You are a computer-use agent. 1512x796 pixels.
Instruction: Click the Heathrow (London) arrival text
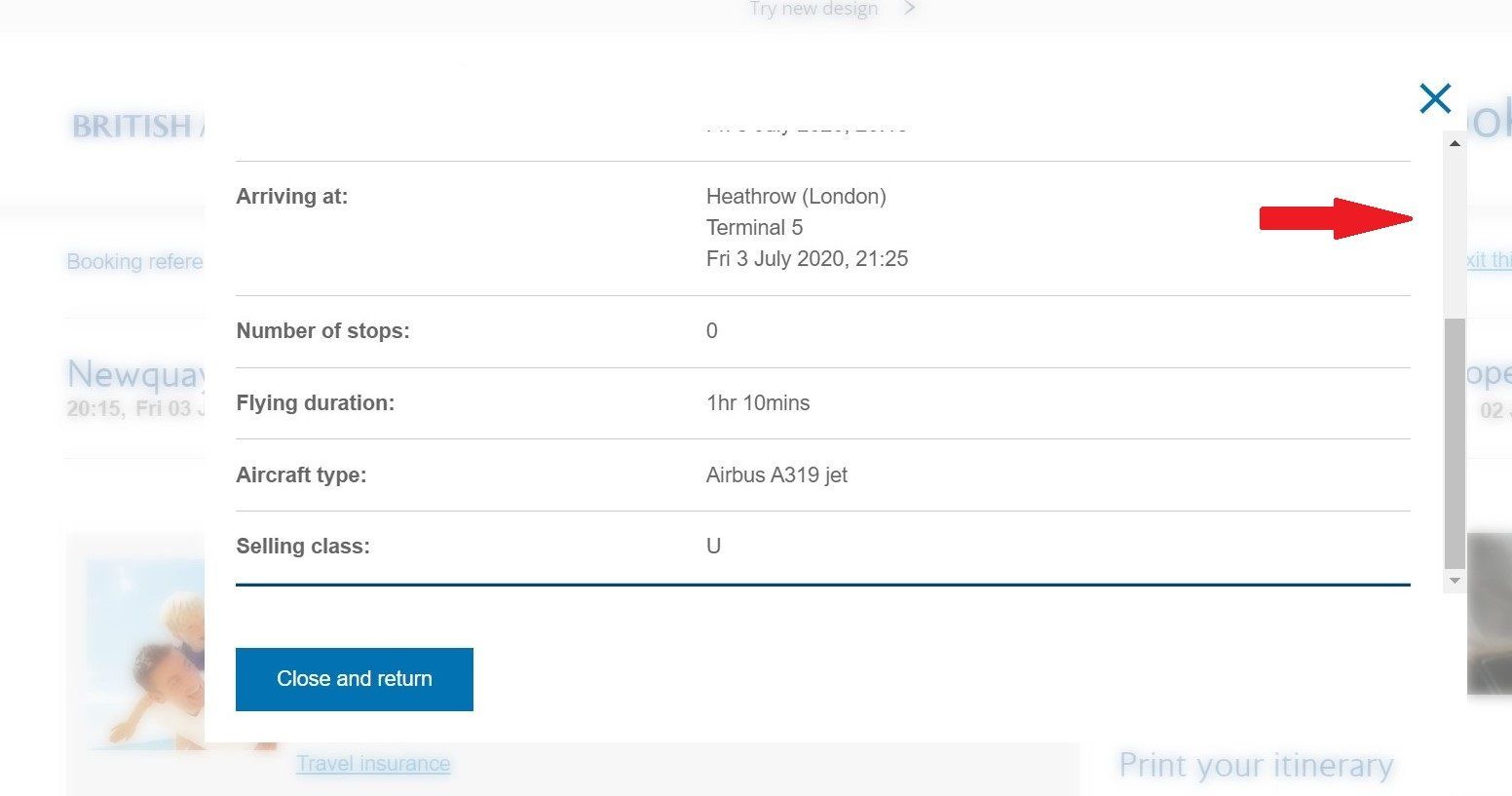[x=796, y=197]
